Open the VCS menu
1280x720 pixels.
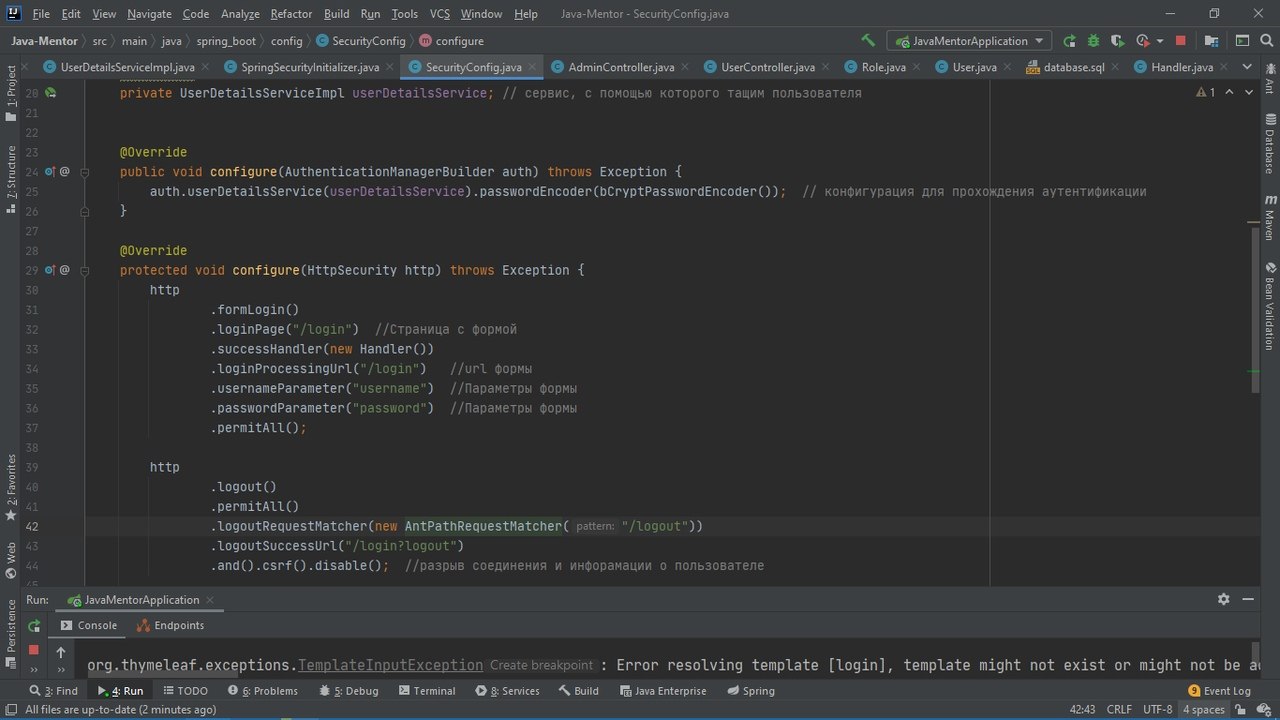(440, 14)
